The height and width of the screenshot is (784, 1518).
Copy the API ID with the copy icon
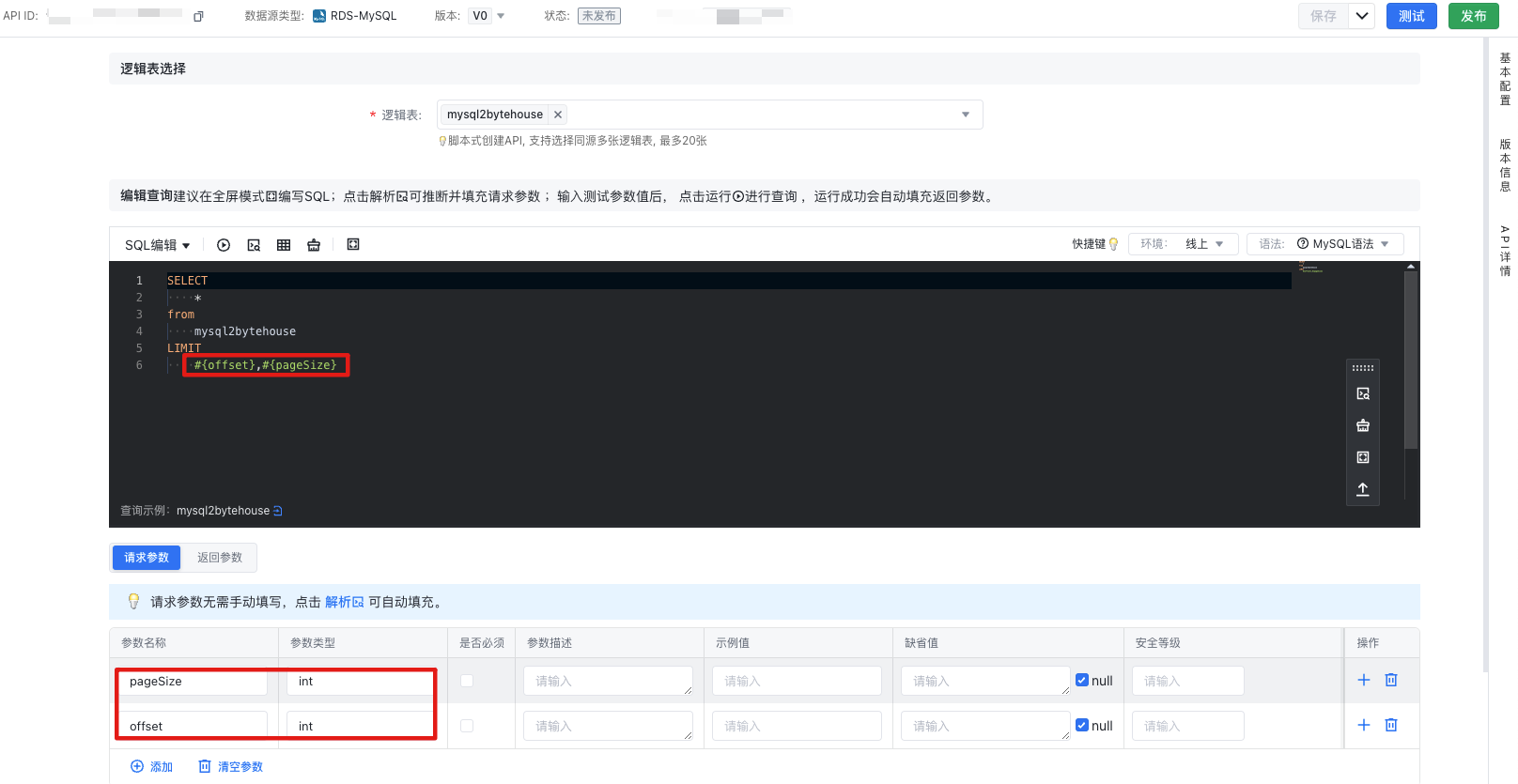198,16
